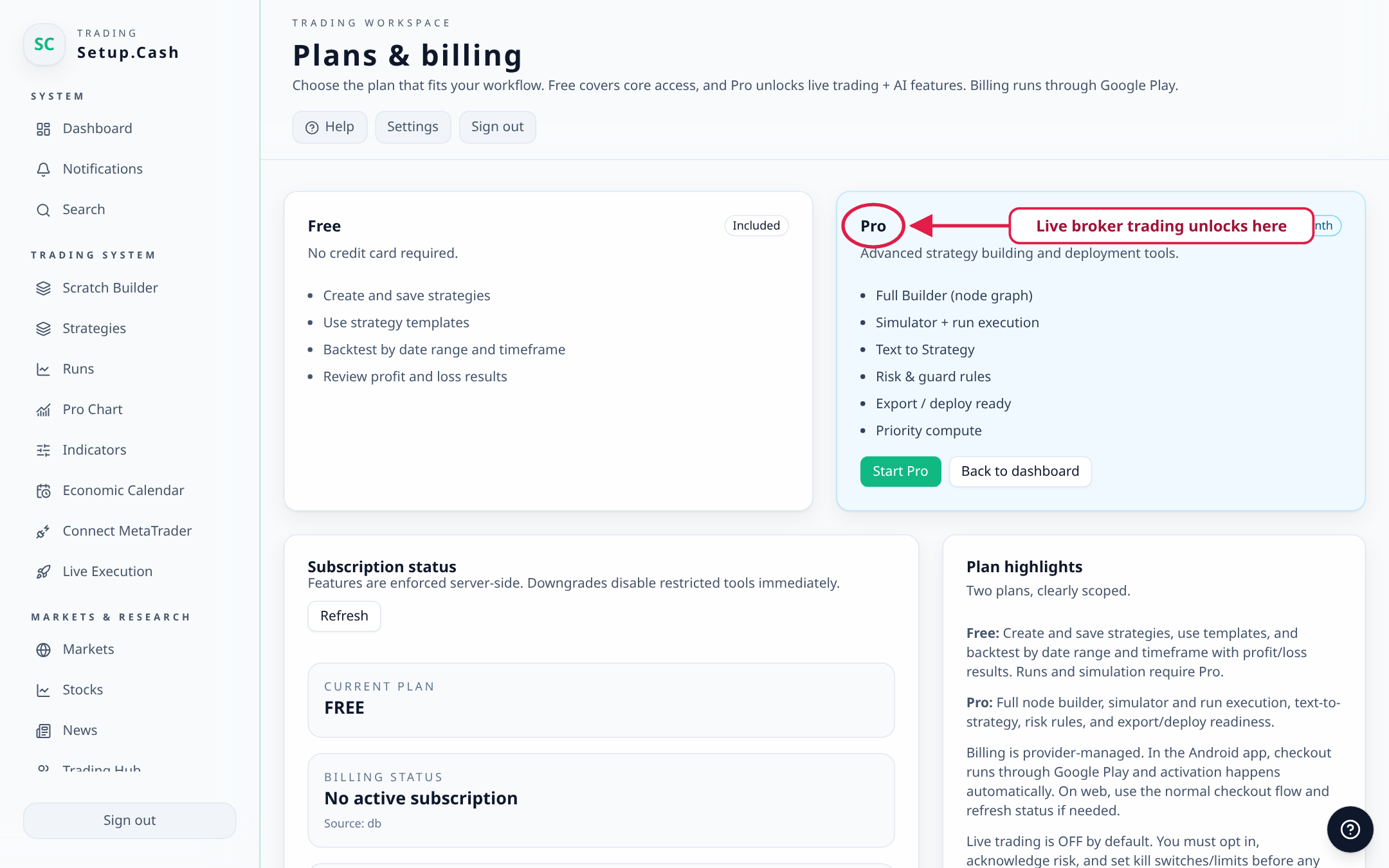Open Scratch Builder layers icon
The height and width of the screenshot is (868, 1389).
(x=43, y=288)
